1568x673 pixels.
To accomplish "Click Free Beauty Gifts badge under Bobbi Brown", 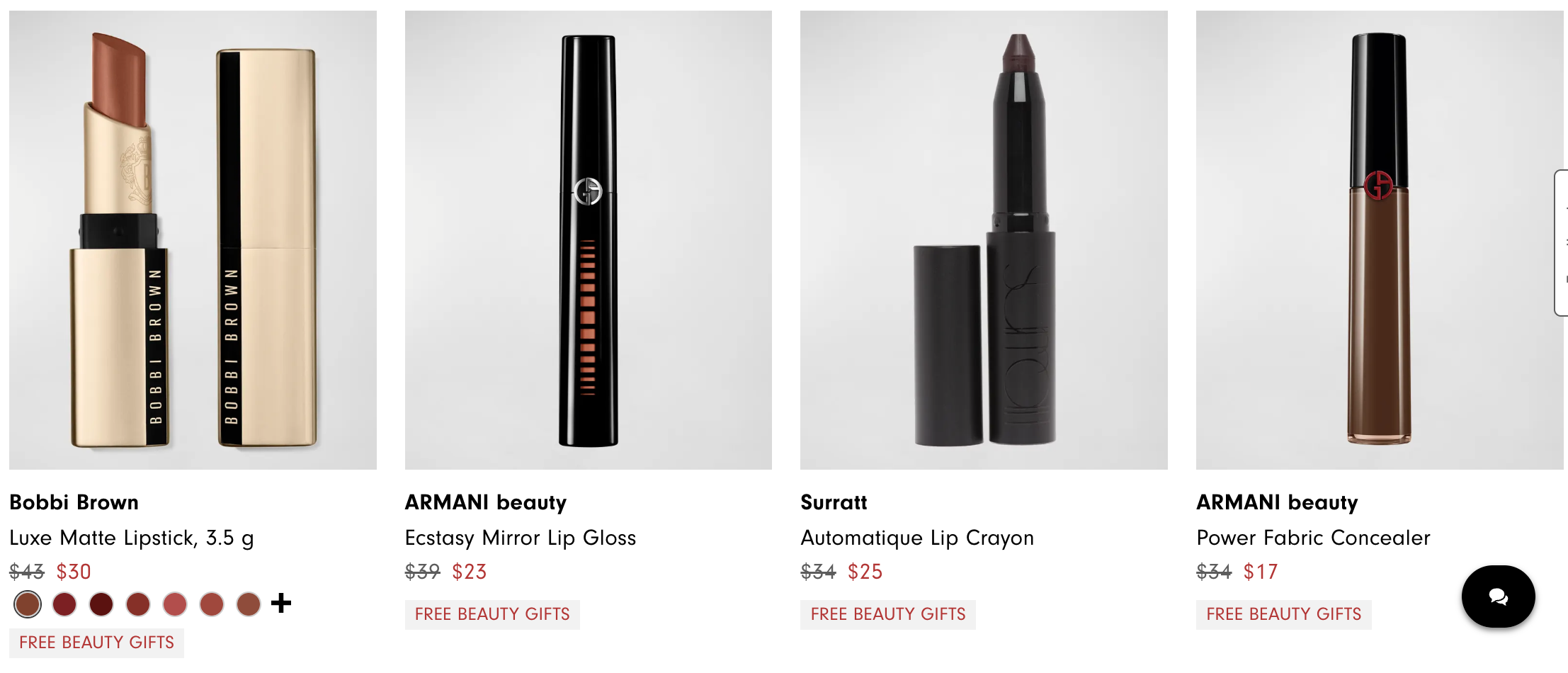I will click(96, 643).
